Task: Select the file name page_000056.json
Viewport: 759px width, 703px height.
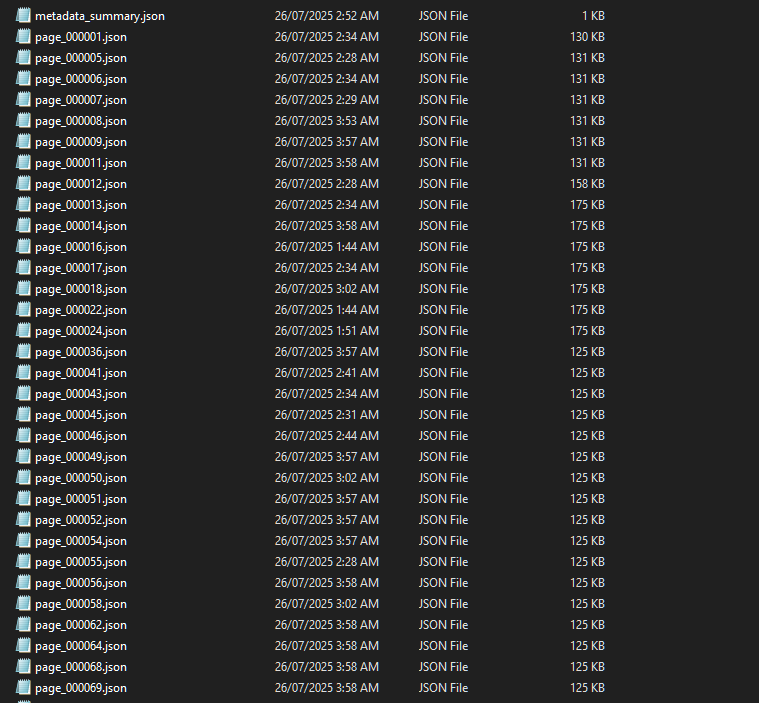Action: 81,583
